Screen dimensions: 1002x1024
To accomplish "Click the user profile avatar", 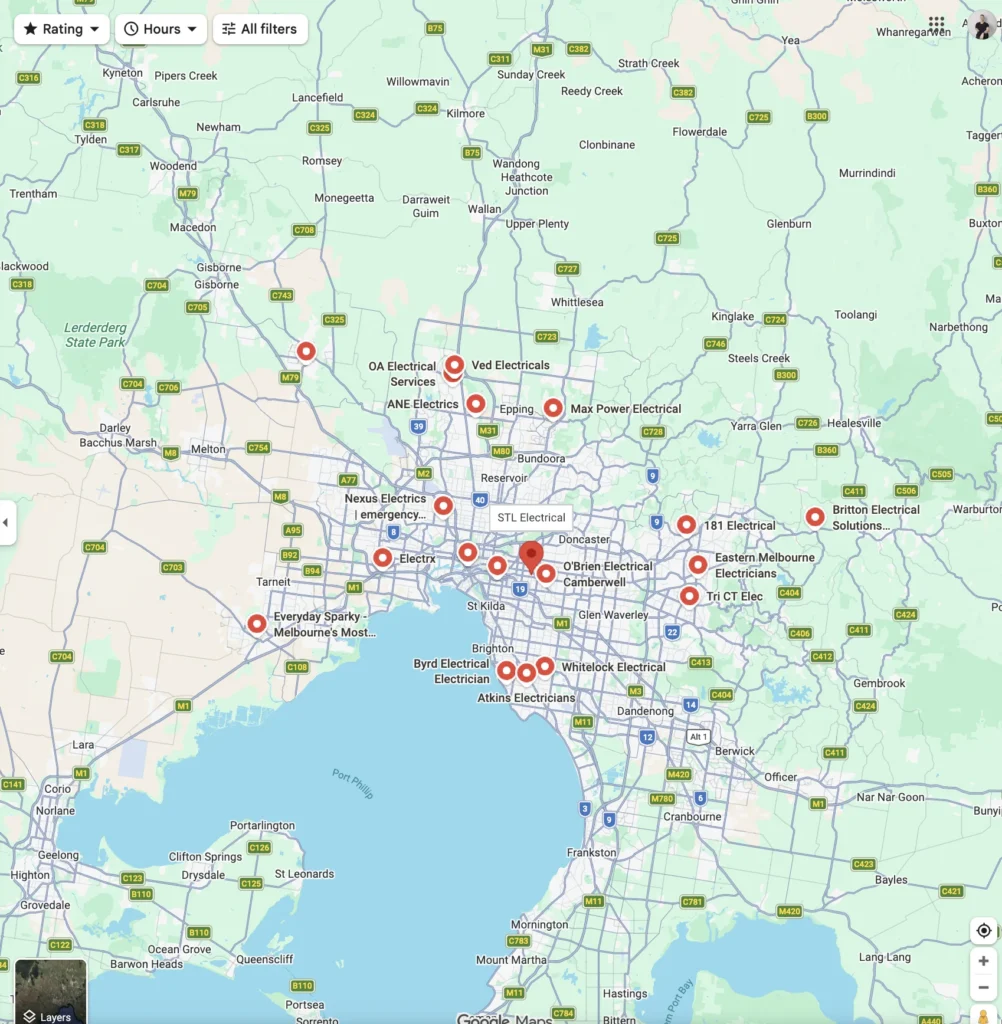I will (x=982, y=26).
